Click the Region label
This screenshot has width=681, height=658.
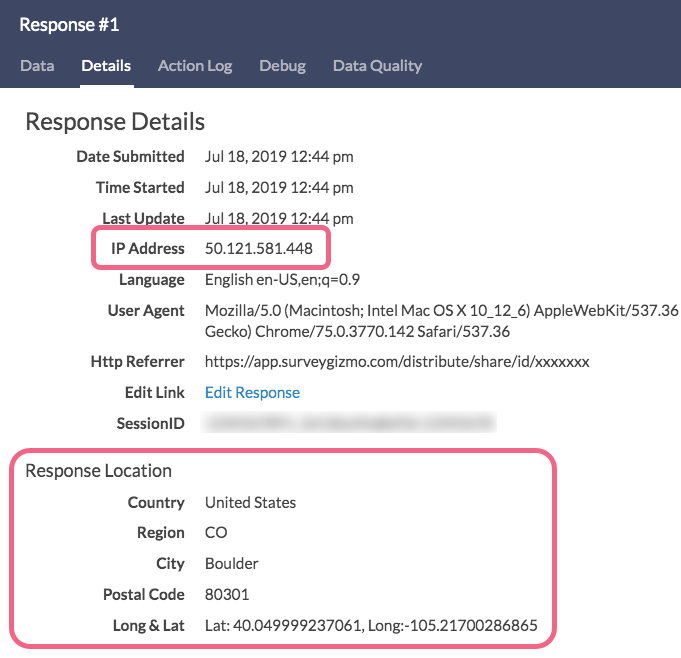click(161, 532)
